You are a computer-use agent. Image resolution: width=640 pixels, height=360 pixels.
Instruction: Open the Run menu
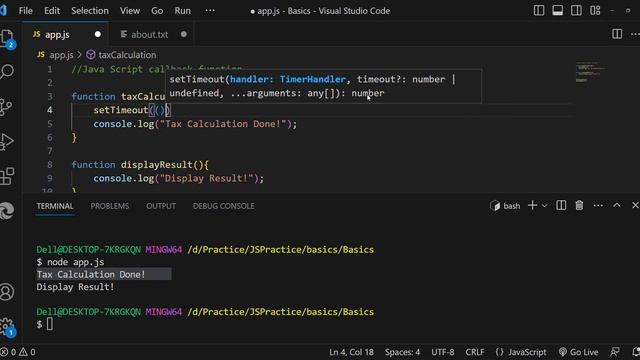pos(182,11)
